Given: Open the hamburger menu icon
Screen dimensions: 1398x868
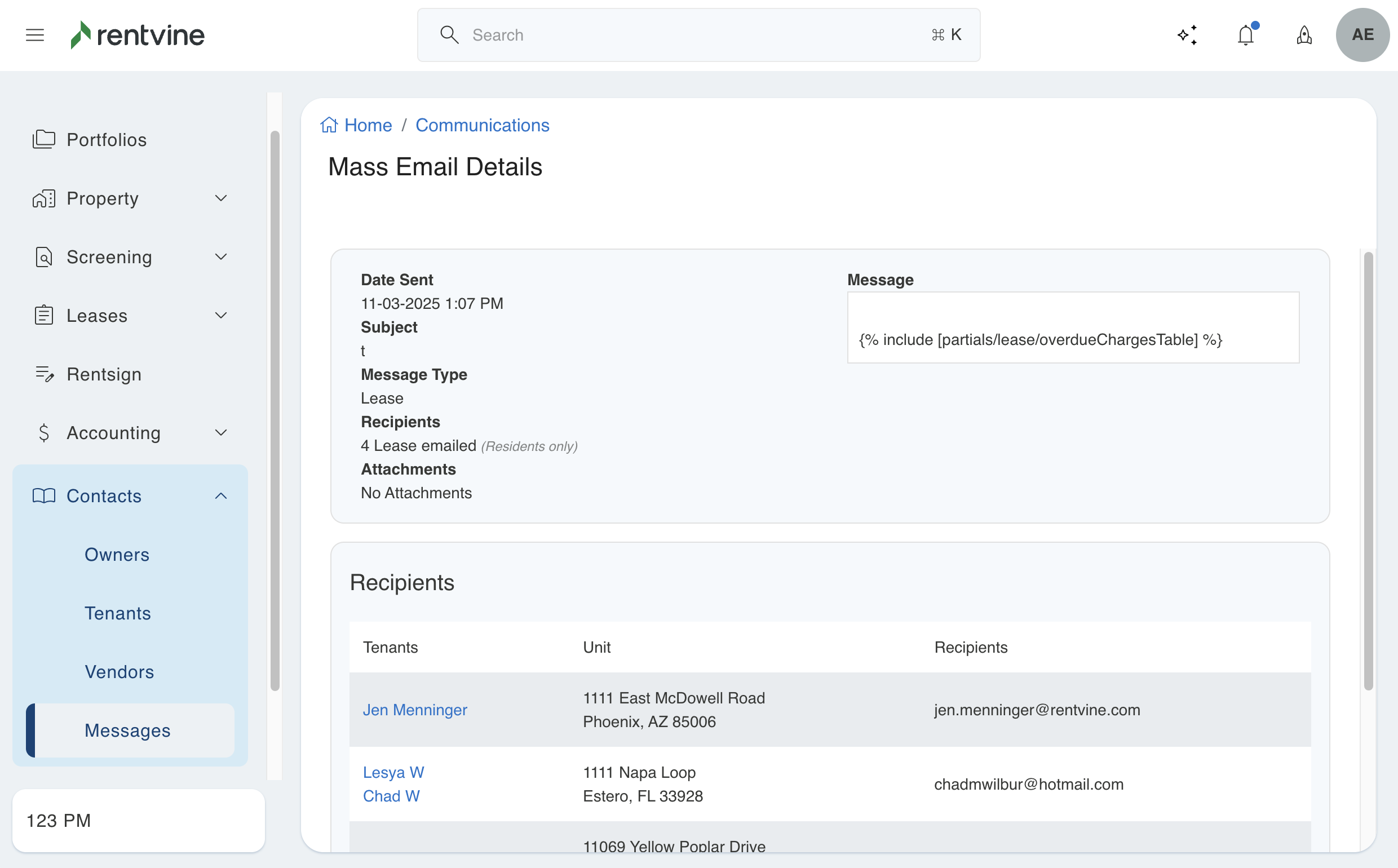Looking at the screenshot, I should tap(35, 35).
